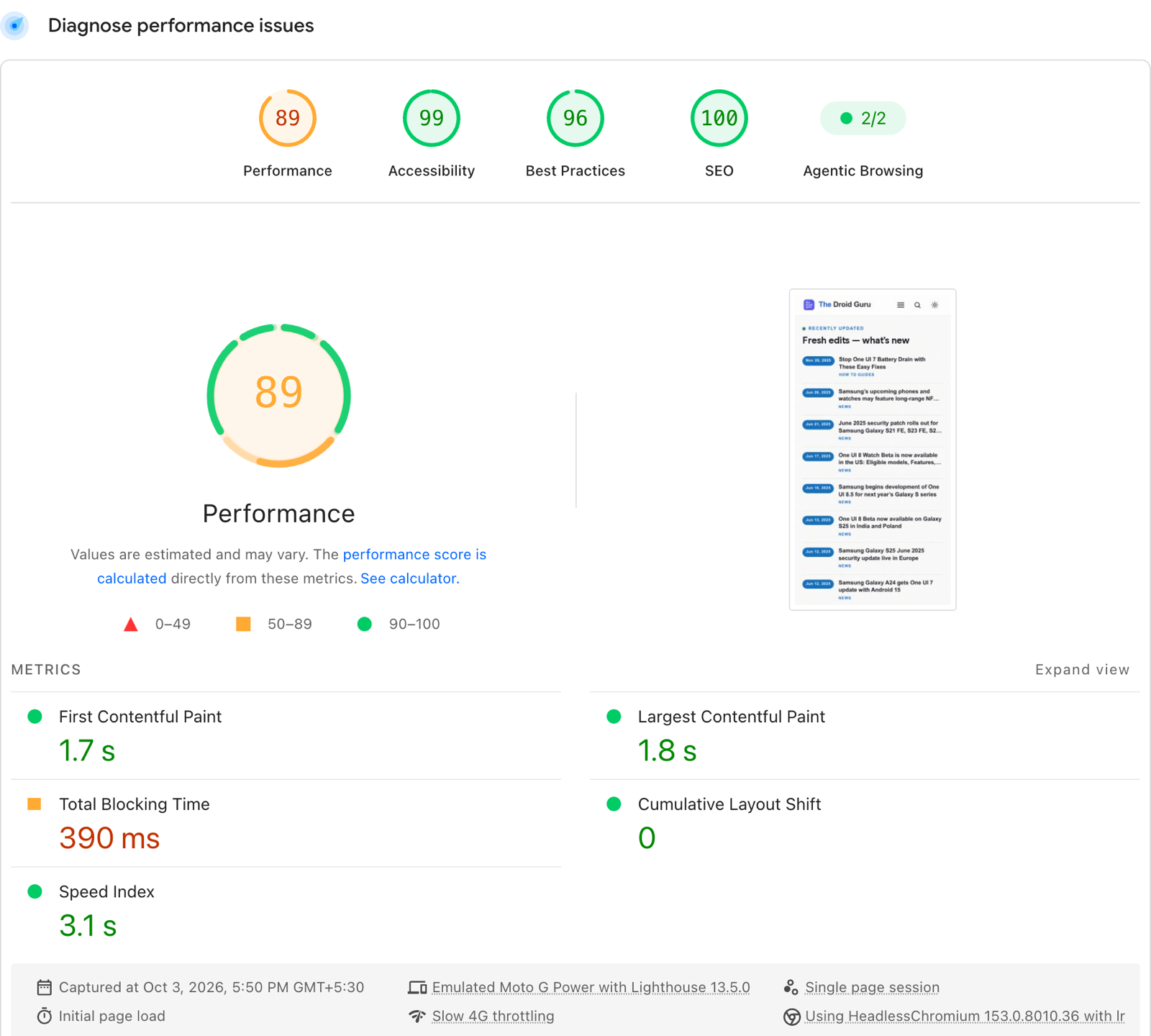Click the orange square 50–89 legend icon
Image resolution: width=1151 pixels, height=1036 pixels.
244,624
